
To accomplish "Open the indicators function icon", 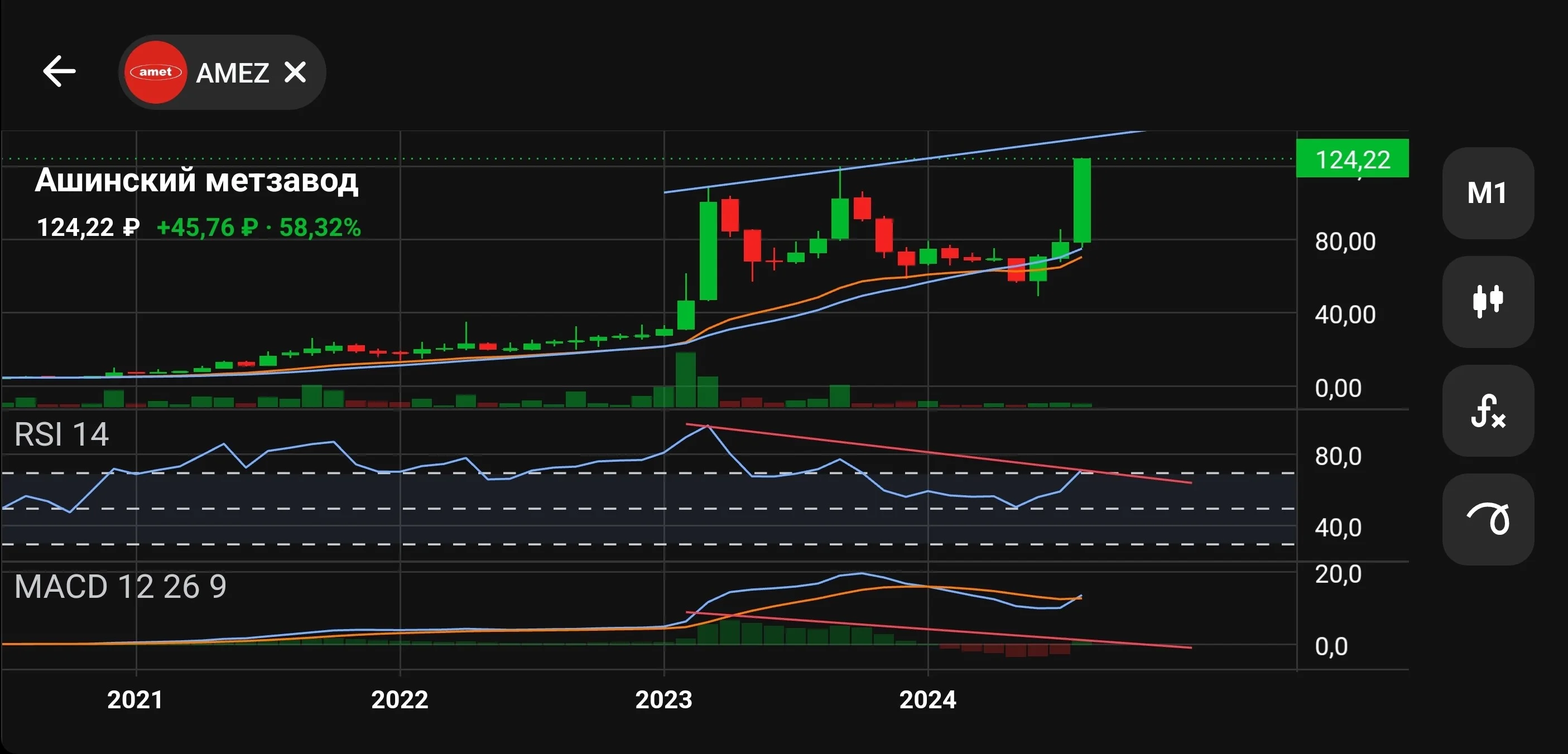I will coord(1487,411).
